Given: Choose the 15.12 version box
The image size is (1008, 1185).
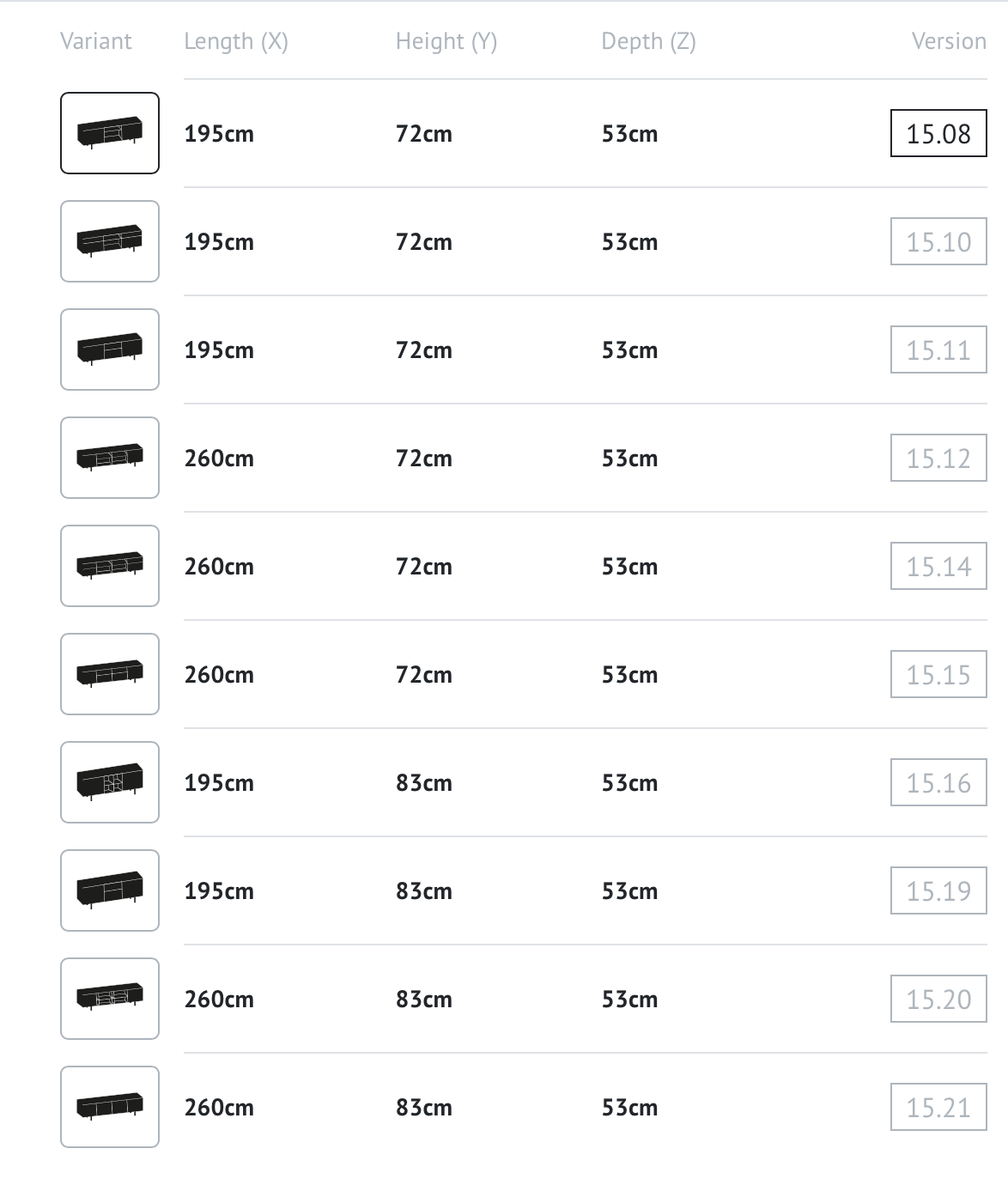Looking at the screenshot, I should [x=938, y=458].
